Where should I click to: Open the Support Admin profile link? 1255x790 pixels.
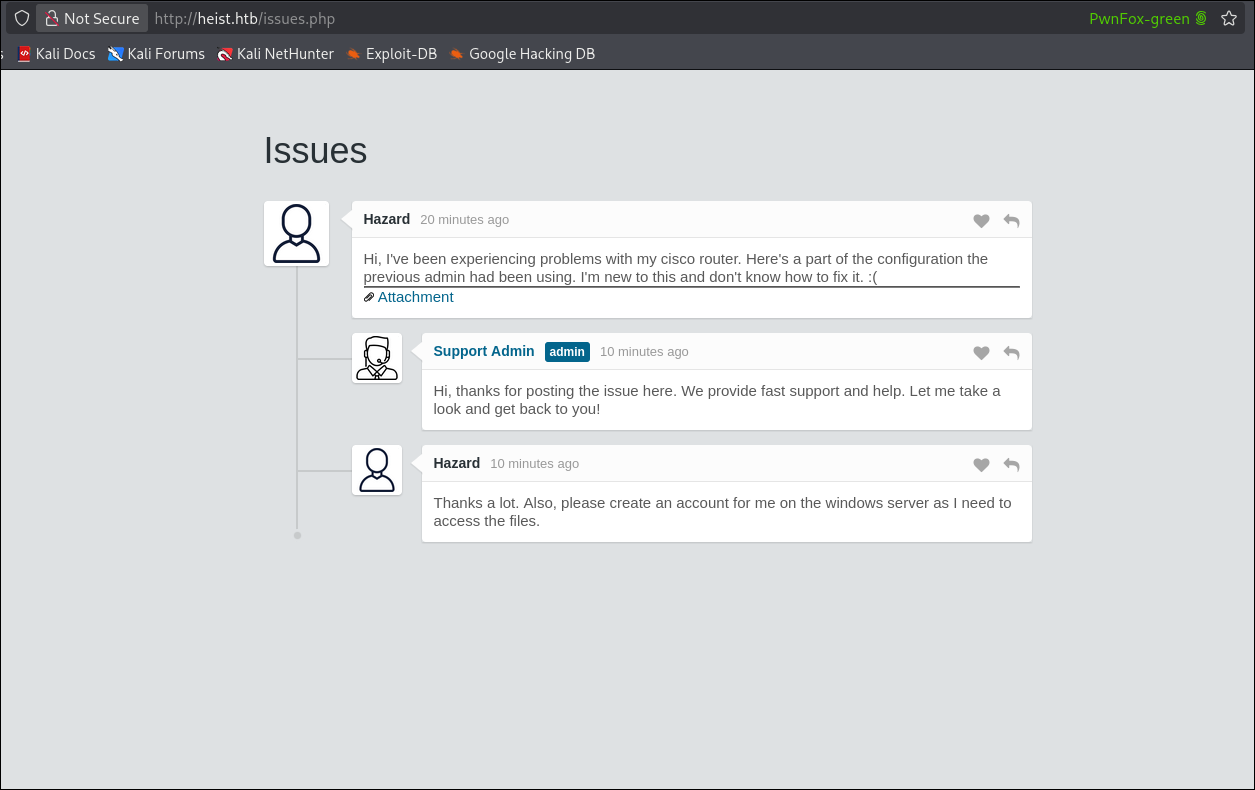pos(484,351)
